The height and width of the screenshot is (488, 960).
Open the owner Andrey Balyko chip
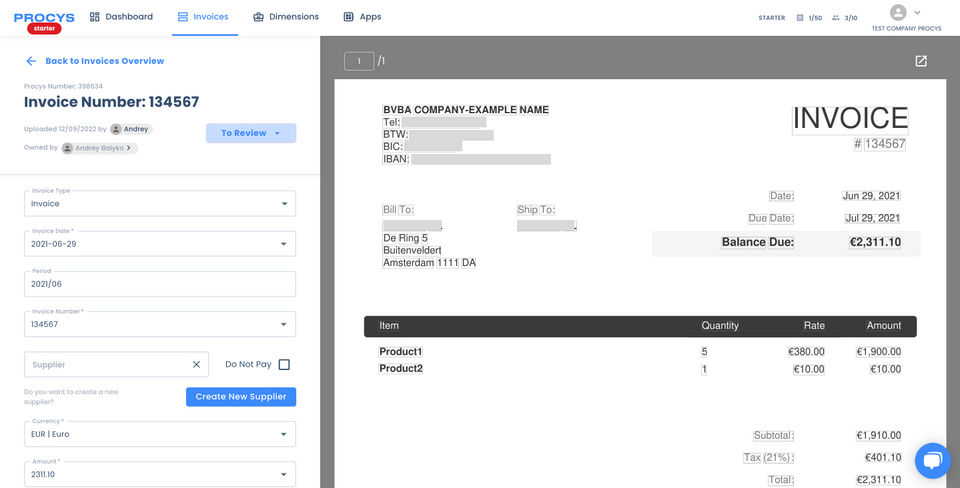click(99, 148)
